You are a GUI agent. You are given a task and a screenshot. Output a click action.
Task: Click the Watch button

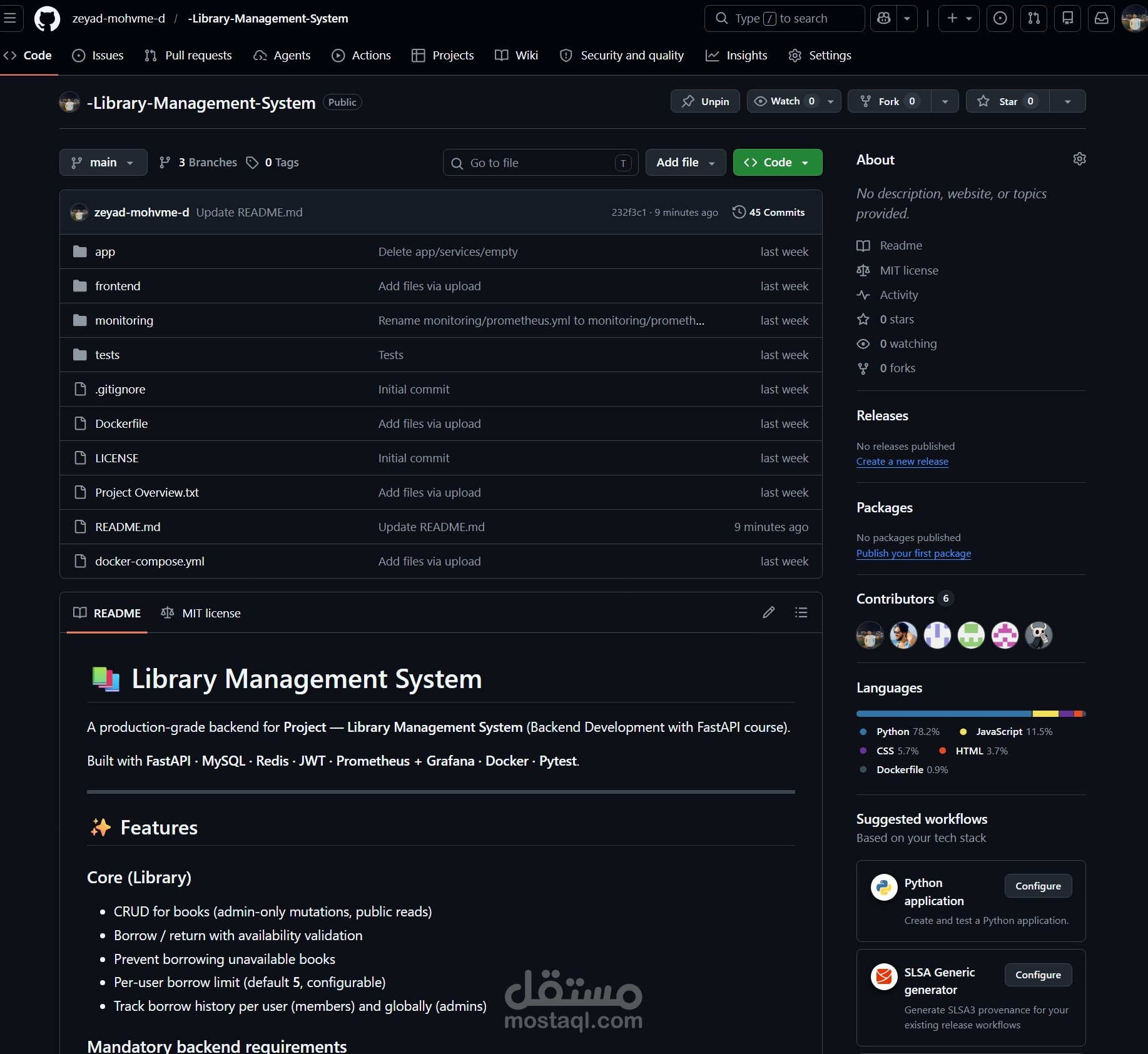785,101
